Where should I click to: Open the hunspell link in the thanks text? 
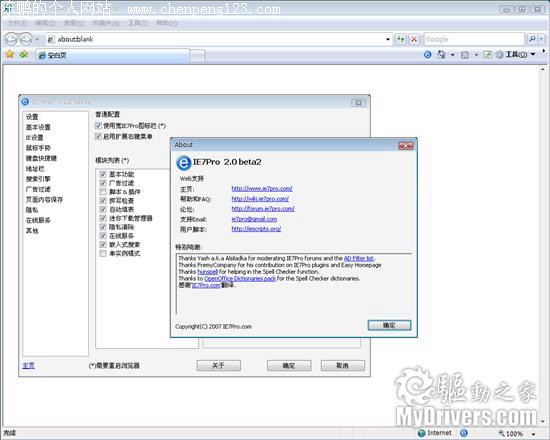208,272
